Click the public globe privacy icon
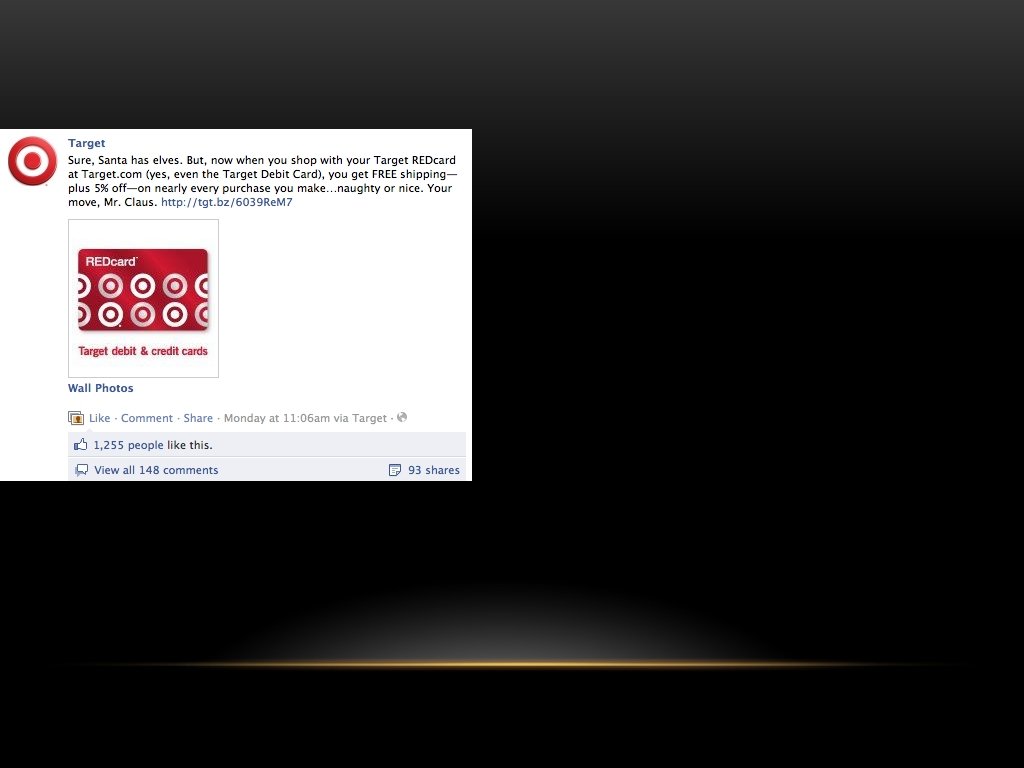1024x768 pixels. coord(402,417)
